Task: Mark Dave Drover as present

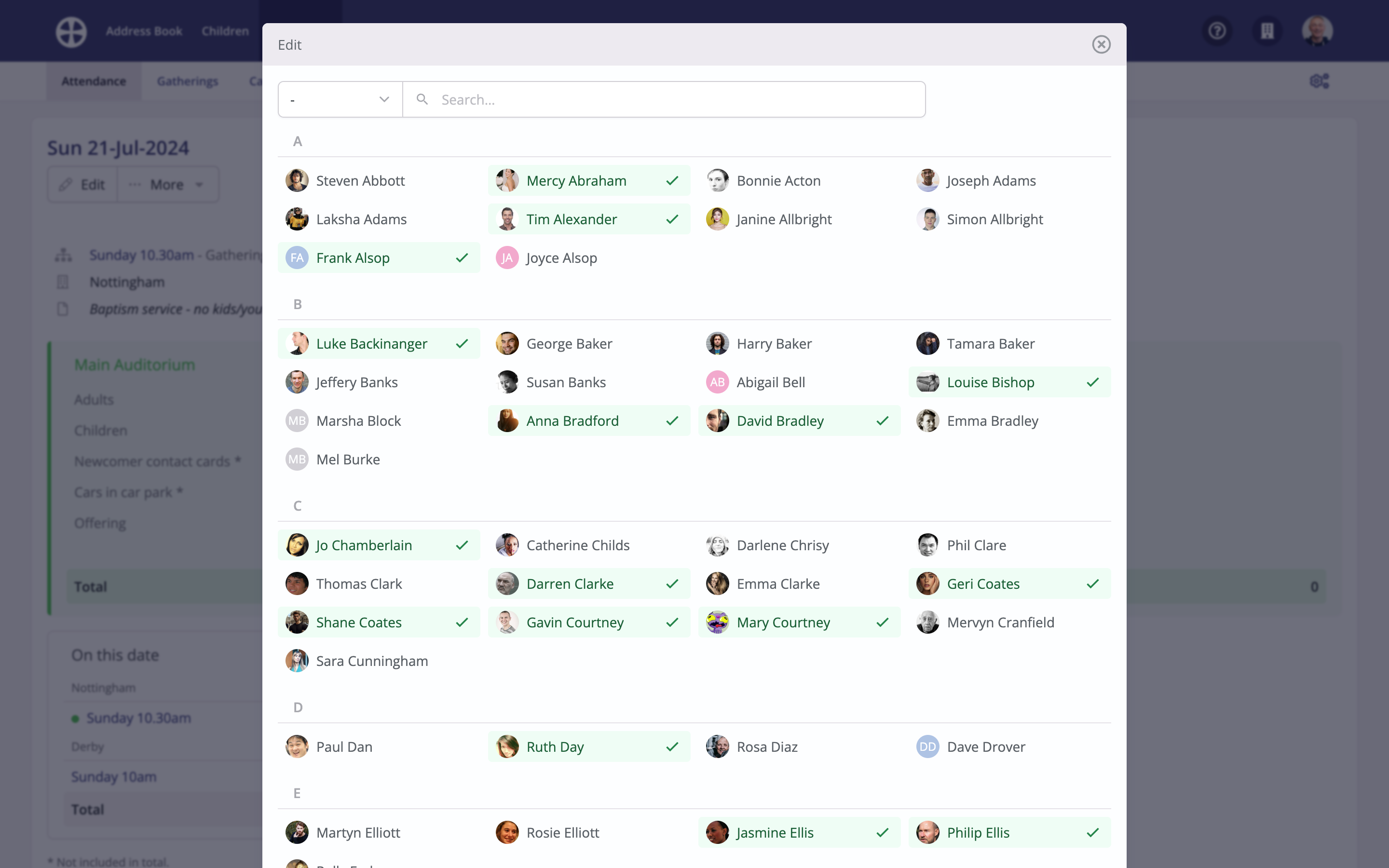Action: click(x=1009, y=746)
